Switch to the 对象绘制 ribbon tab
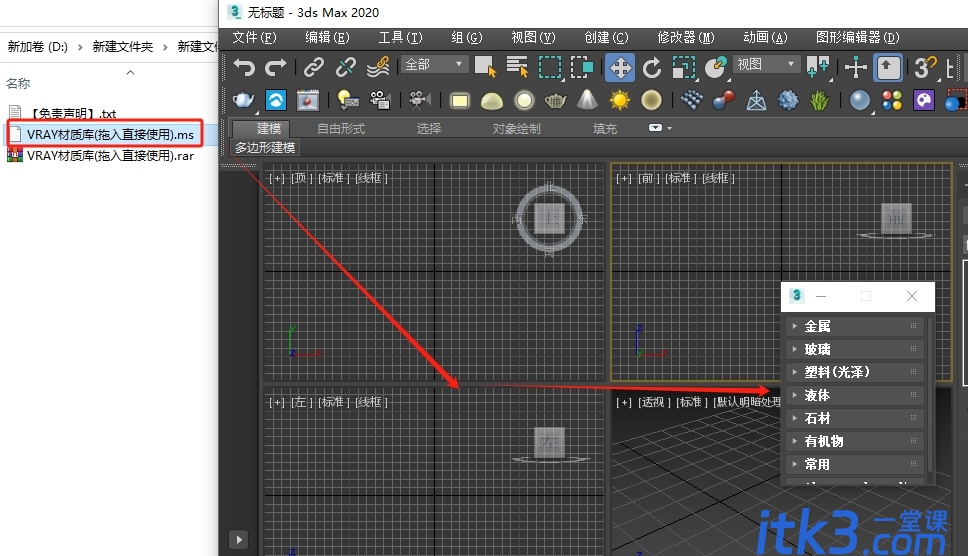The width and height of the screenshot is (968, 556). point(516,128)
